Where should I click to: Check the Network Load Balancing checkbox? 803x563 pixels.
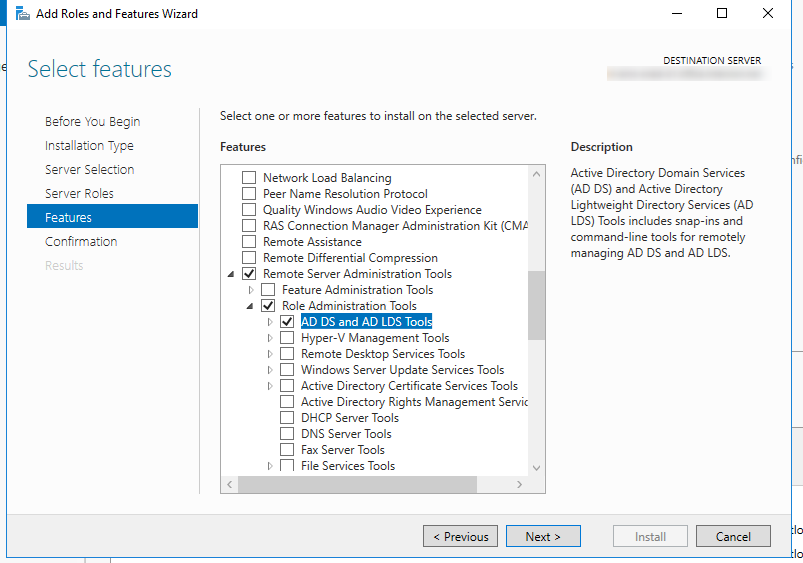[x=249, y=178]
